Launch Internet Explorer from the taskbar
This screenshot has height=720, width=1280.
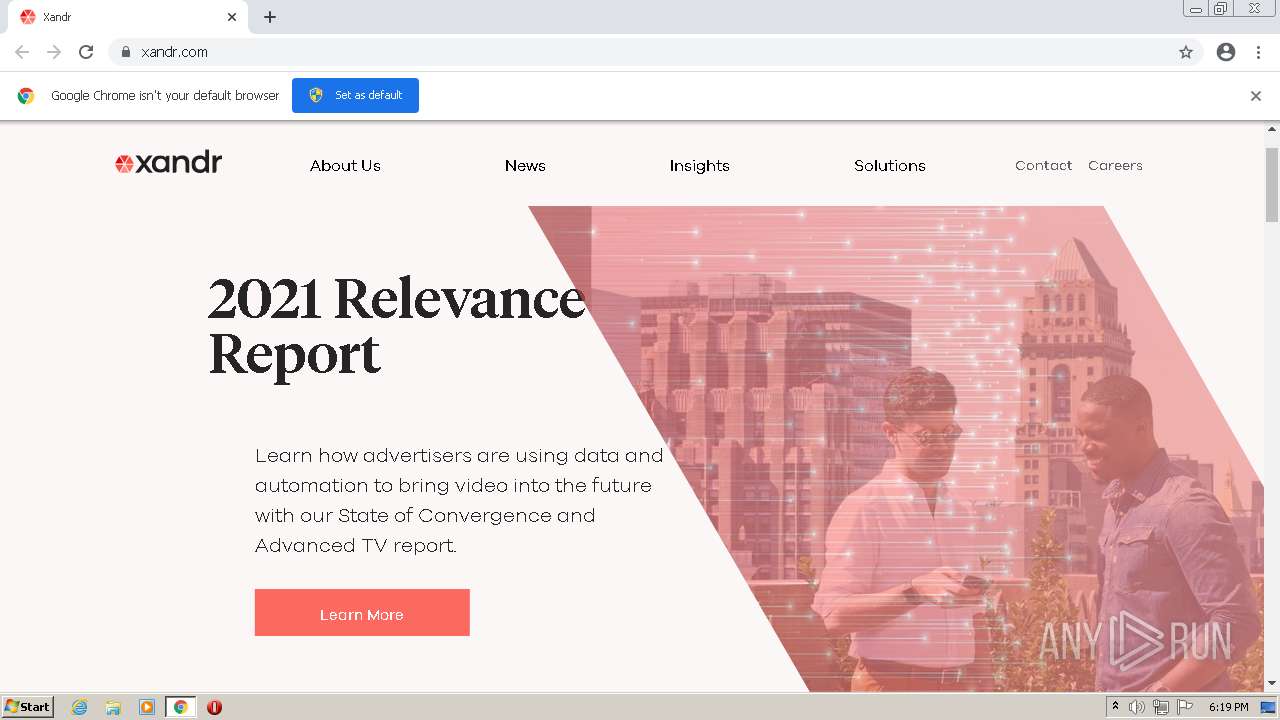click(80, 707)
